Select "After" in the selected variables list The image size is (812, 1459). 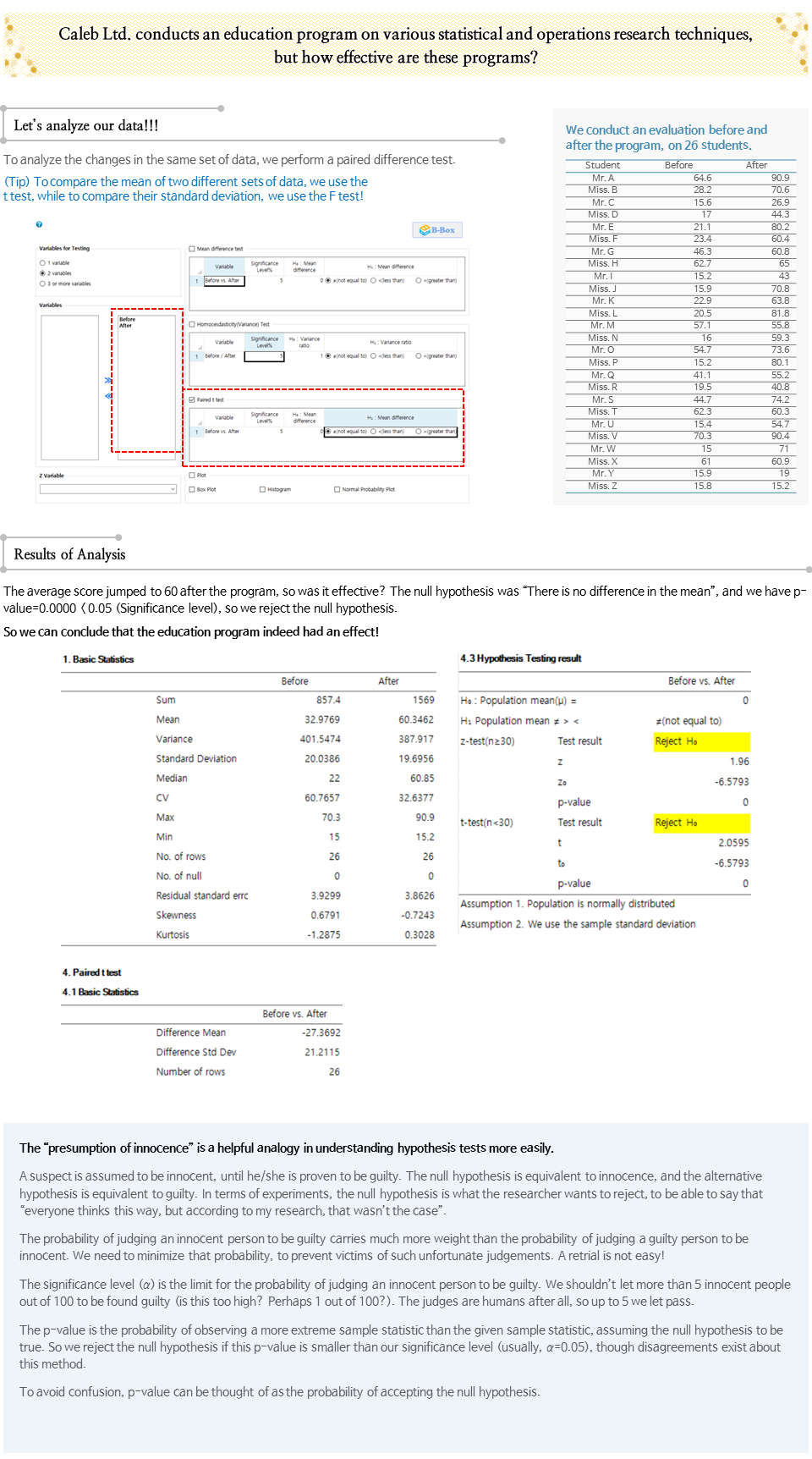pos(125,326)
